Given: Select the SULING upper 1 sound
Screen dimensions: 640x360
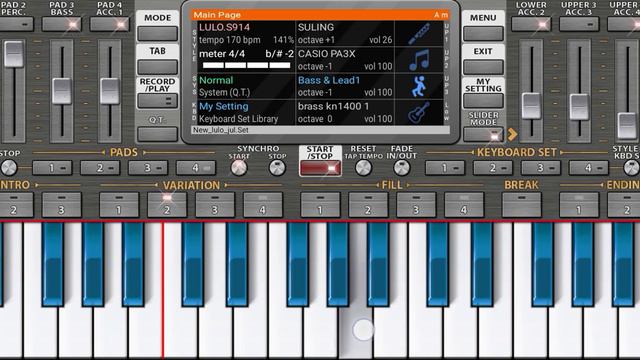Looking at the screenshot, I should pos(345,34).
